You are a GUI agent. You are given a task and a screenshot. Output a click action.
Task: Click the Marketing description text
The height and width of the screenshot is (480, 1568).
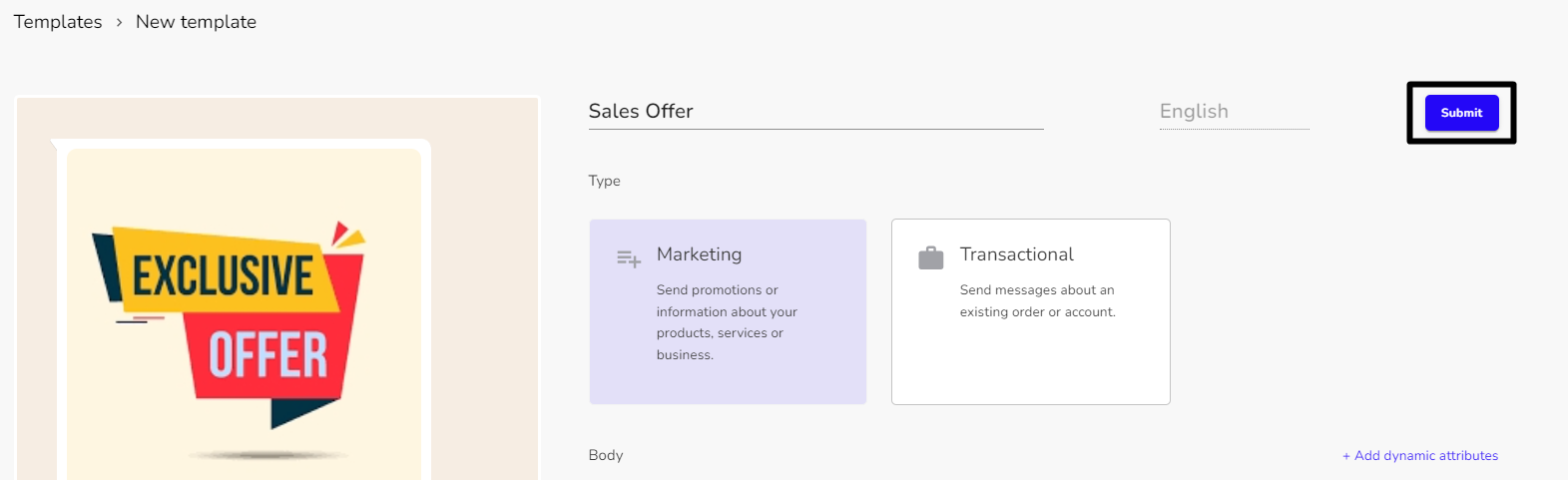[727, 322]
